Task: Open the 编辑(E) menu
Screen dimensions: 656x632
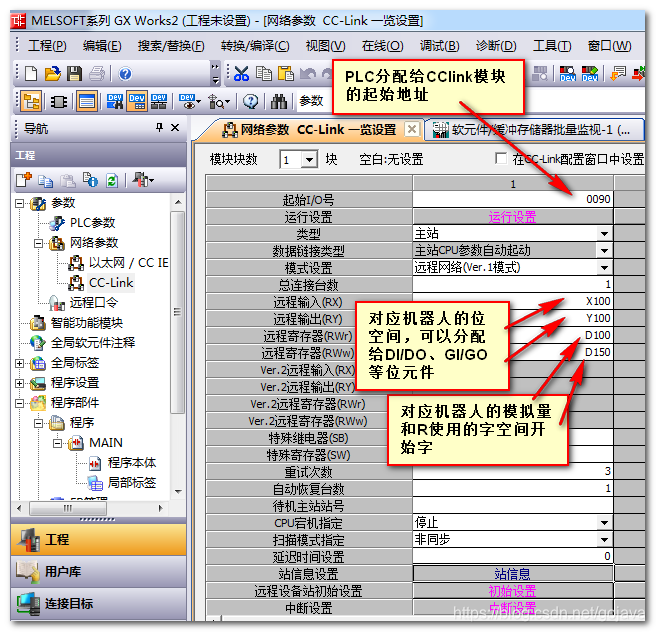Action: click(102, 46)
